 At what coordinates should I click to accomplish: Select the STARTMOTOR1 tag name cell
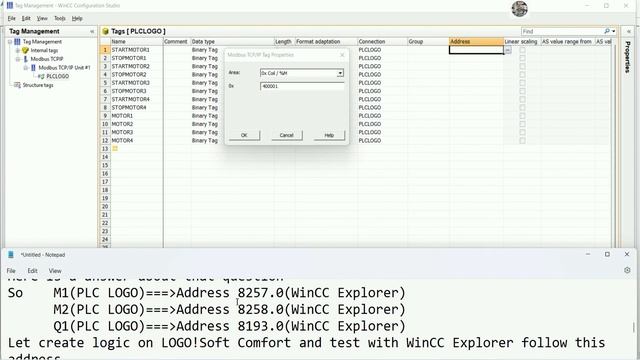click(137, 50)
